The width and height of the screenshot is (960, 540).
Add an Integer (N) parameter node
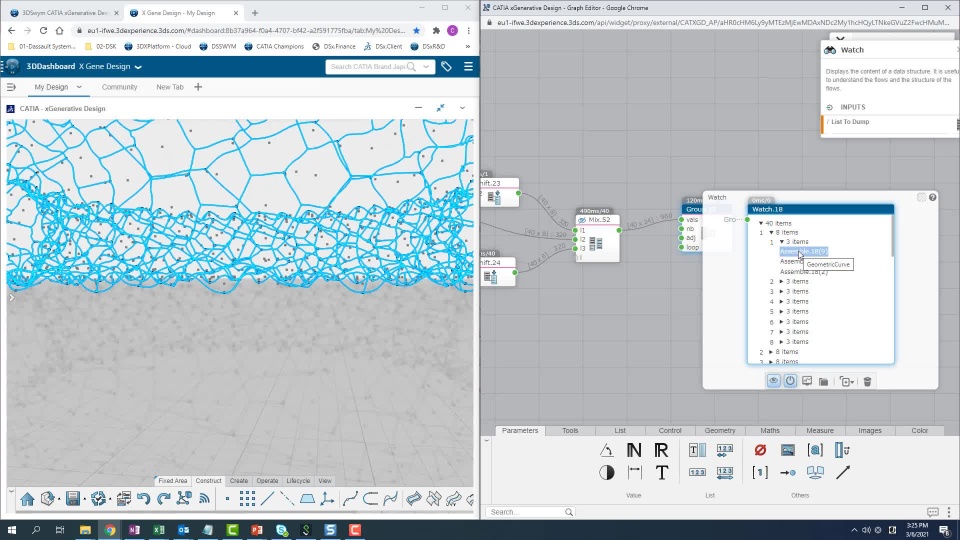(x=634, y=450)
